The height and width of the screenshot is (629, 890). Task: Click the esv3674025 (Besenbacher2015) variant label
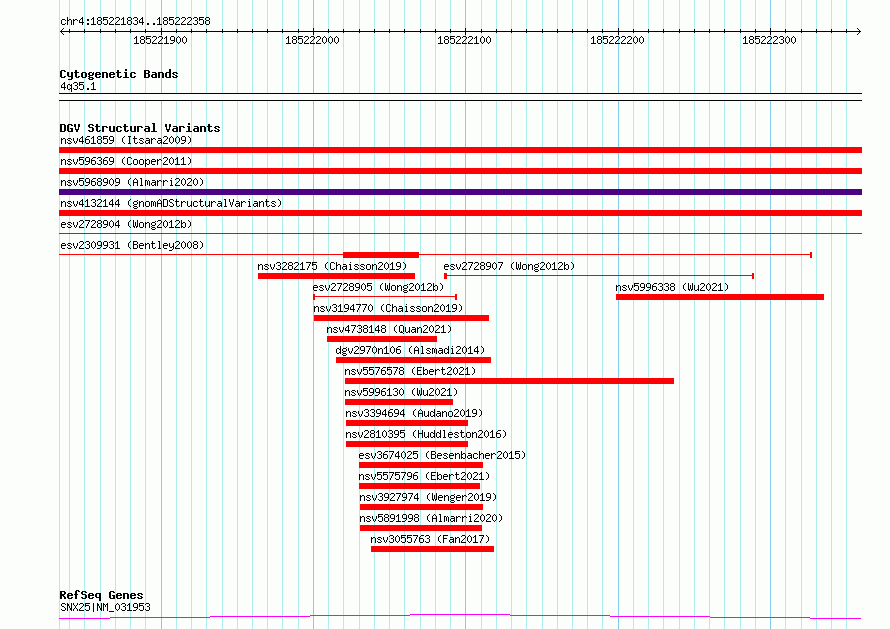tap(441, 455)
